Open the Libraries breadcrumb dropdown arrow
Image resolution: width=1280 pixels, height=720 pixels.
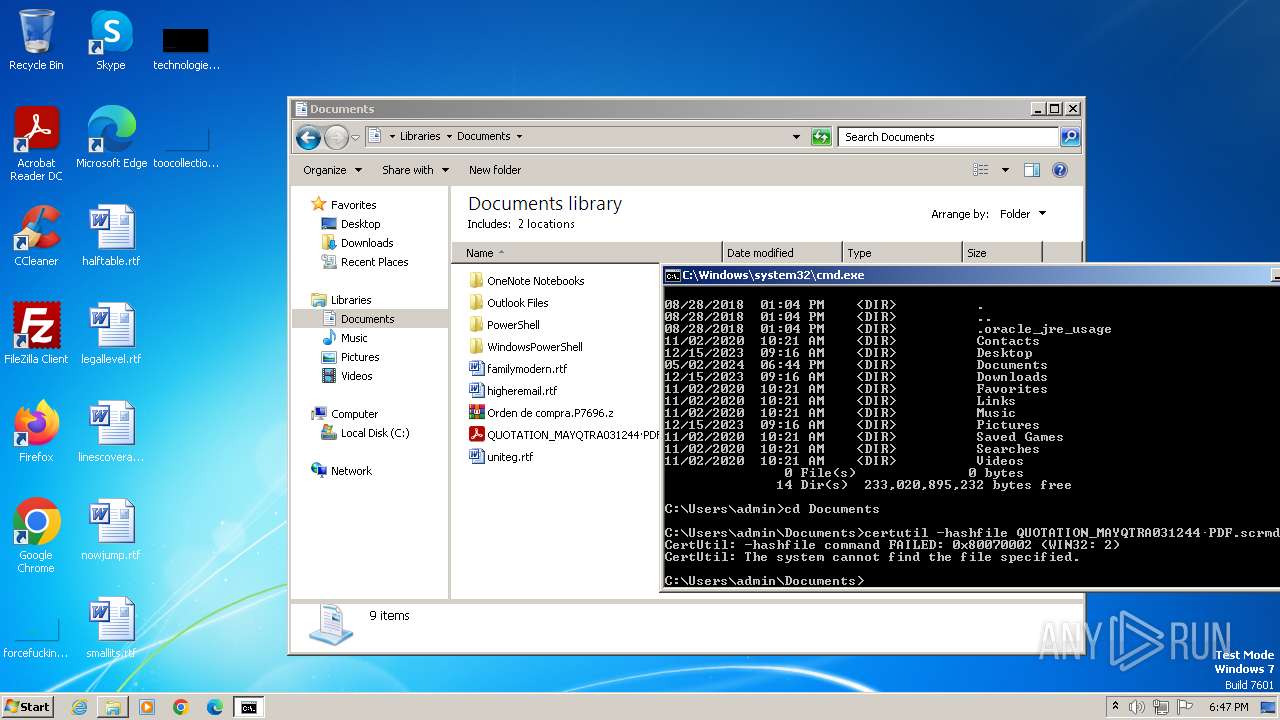coord(448,137)
